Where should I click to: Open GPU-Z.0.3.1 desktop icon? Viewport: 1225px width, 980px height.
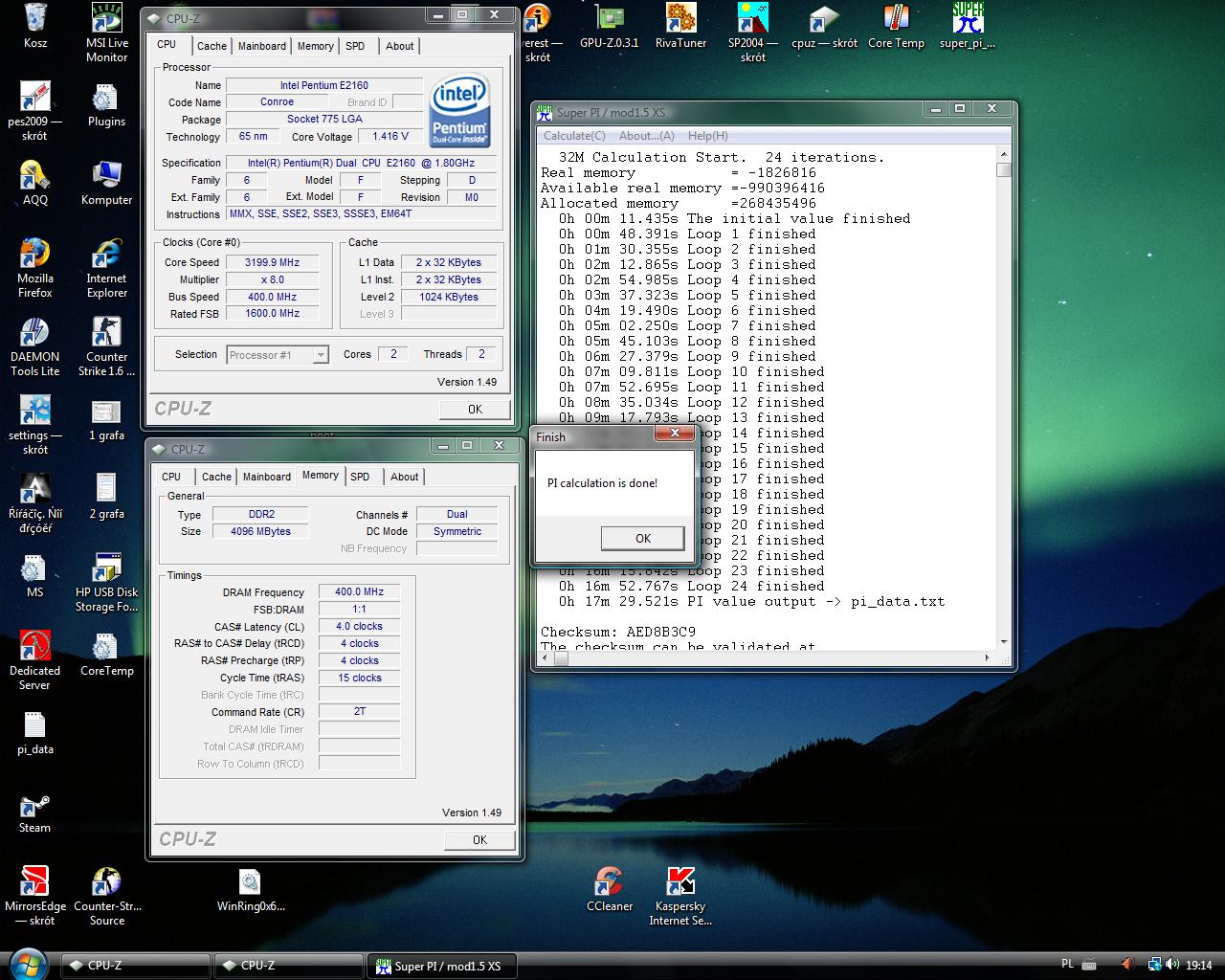(x=610, y=26)
